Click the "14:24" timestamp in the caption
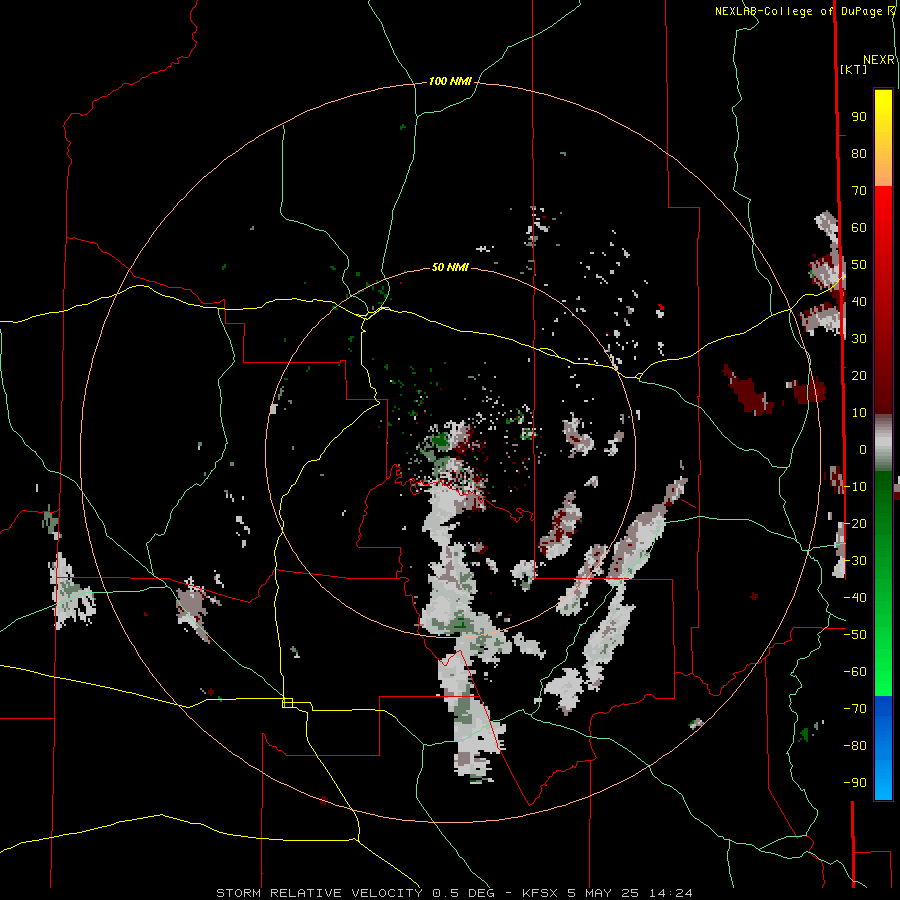This screenshot has height=900, width=900. point(670,893)
